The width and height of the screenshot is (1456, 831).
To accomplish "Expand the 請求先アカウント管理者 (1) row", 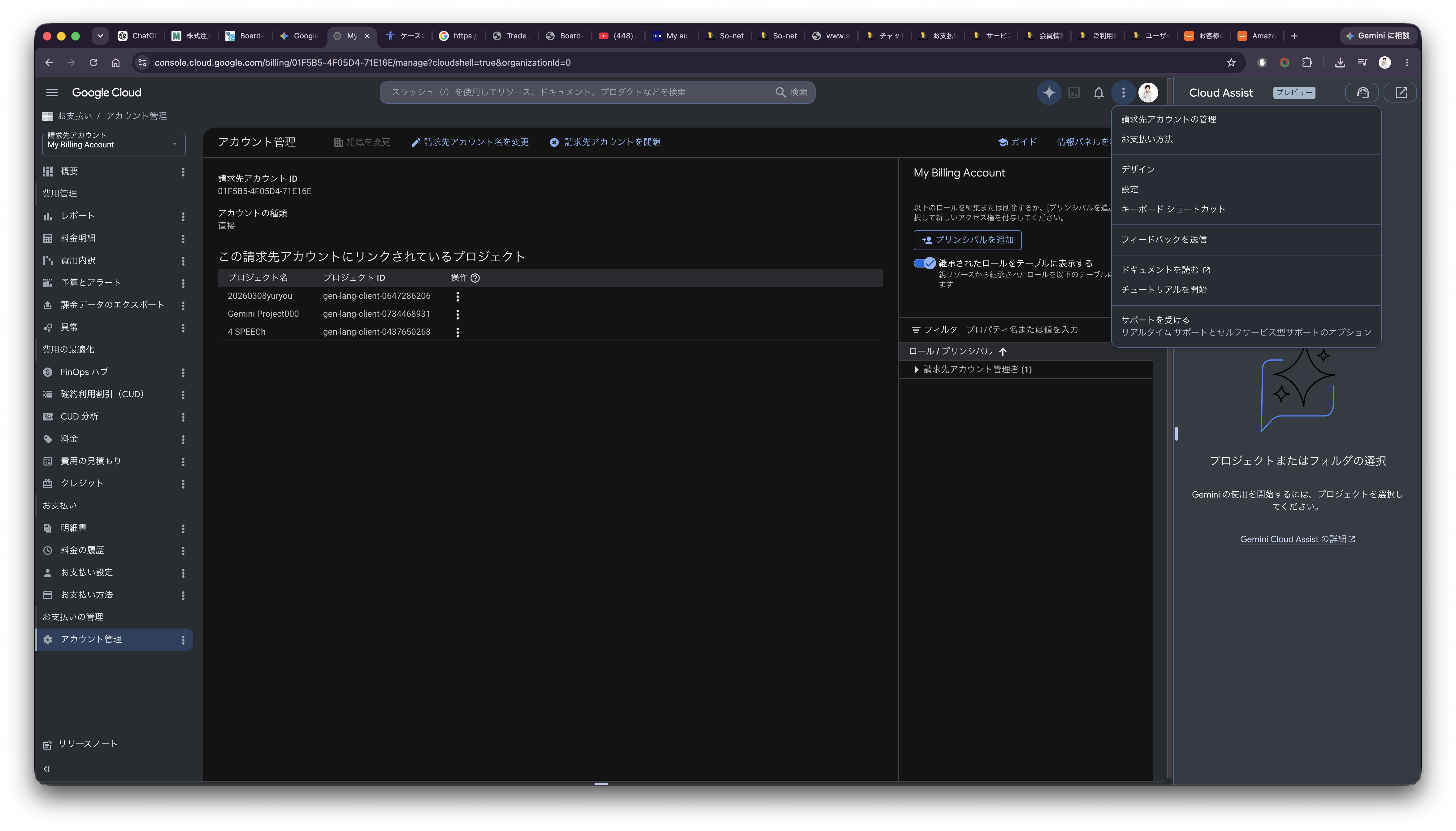I will 916,369.
